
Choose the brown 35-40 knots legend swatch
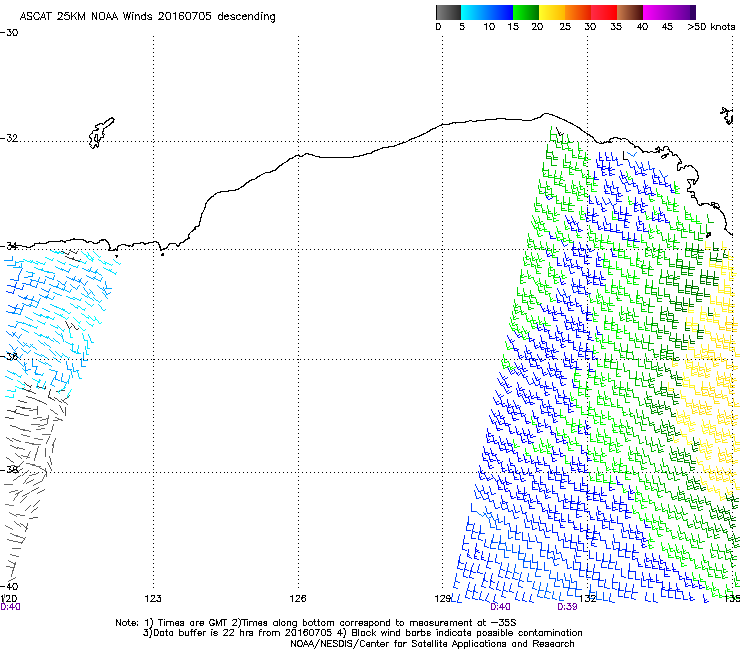click(630, 12)
